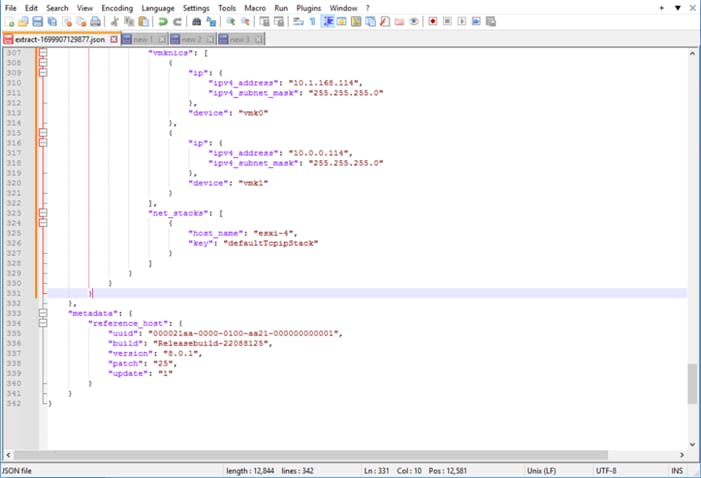Screen dimensions: 701x478
Task: Click Unix (LF) in status bar
Action: point(541,470)
